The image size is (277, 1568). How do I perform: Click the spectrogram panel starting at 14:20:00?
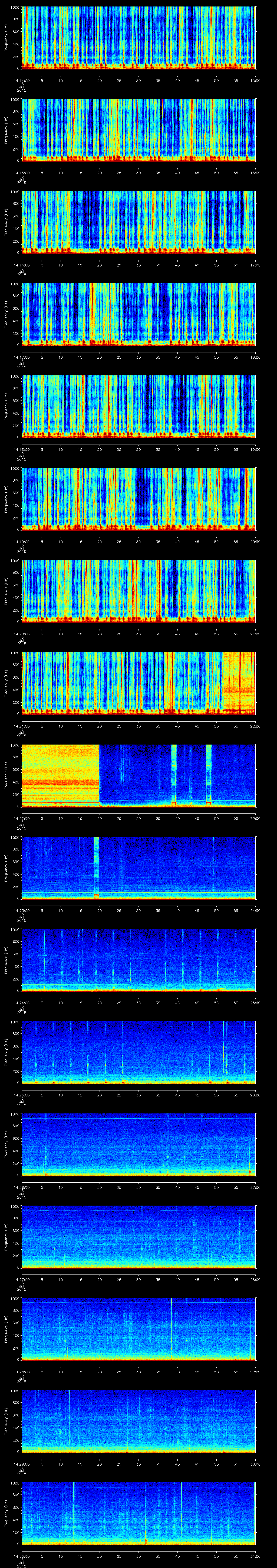point(138,590)
